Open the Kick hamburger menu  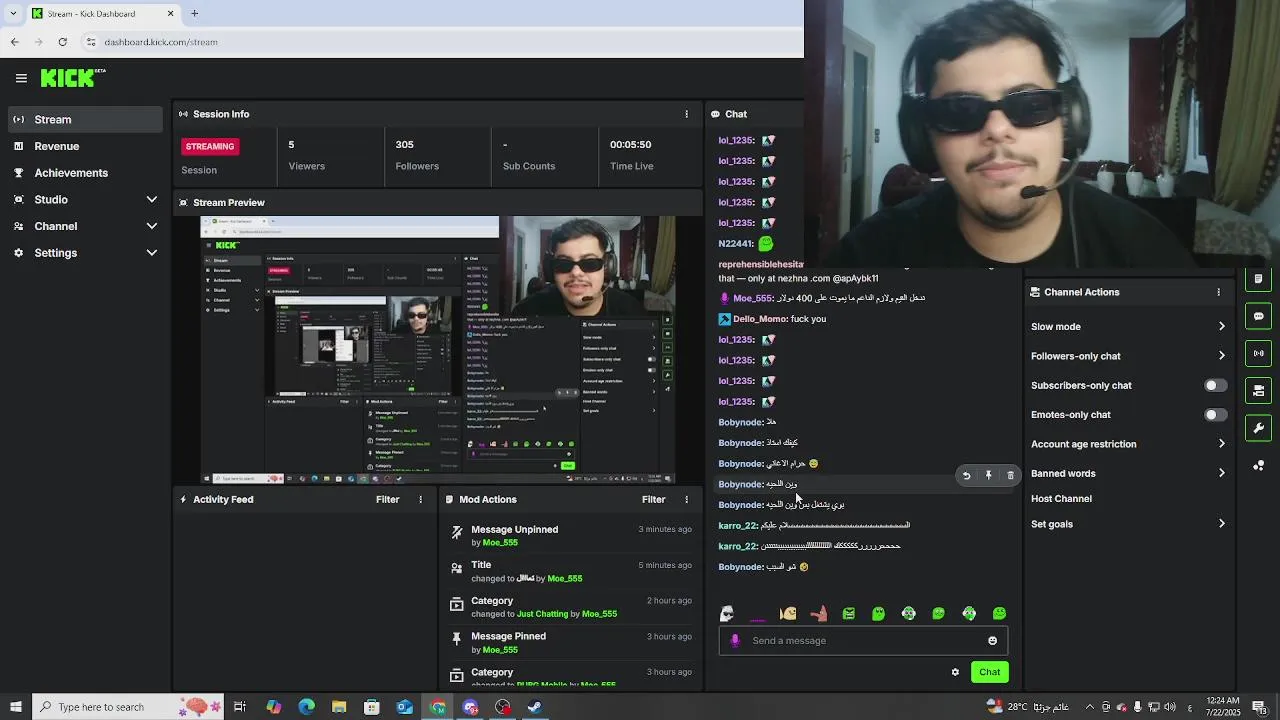coord(21,78)
